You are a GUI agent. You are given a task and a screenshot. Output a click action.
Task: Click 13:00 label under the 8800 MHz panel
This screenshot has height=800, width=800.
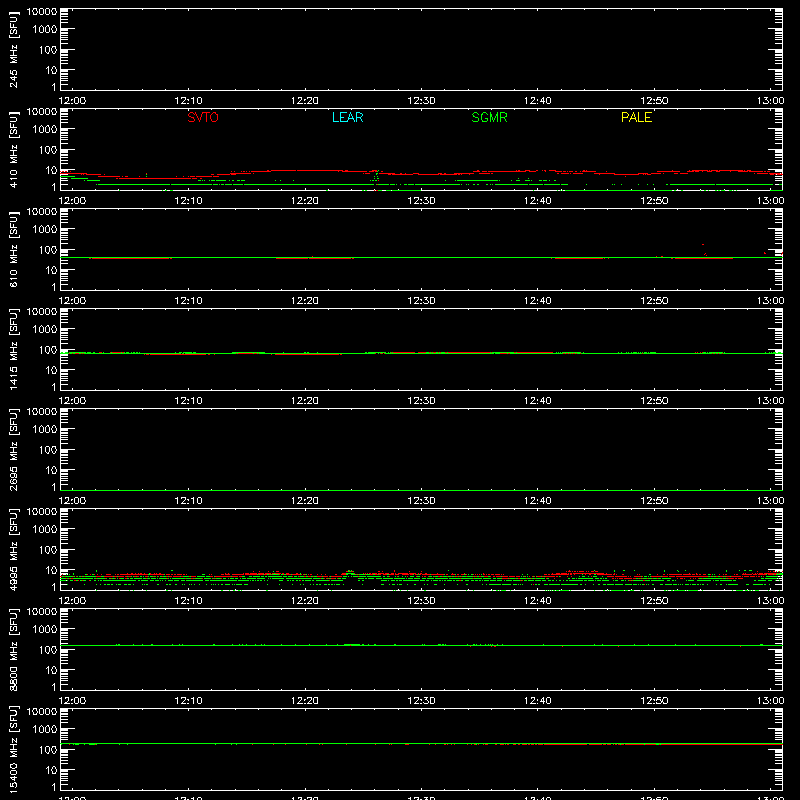(770, 701)
